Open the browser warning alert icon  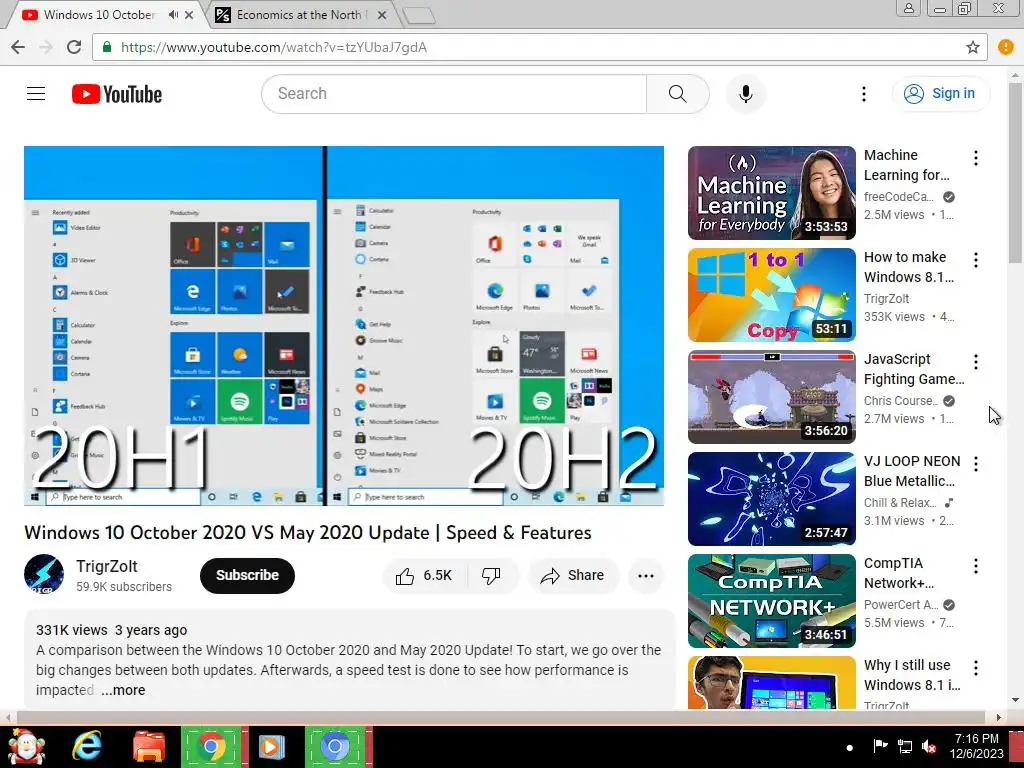(1006, 47)
